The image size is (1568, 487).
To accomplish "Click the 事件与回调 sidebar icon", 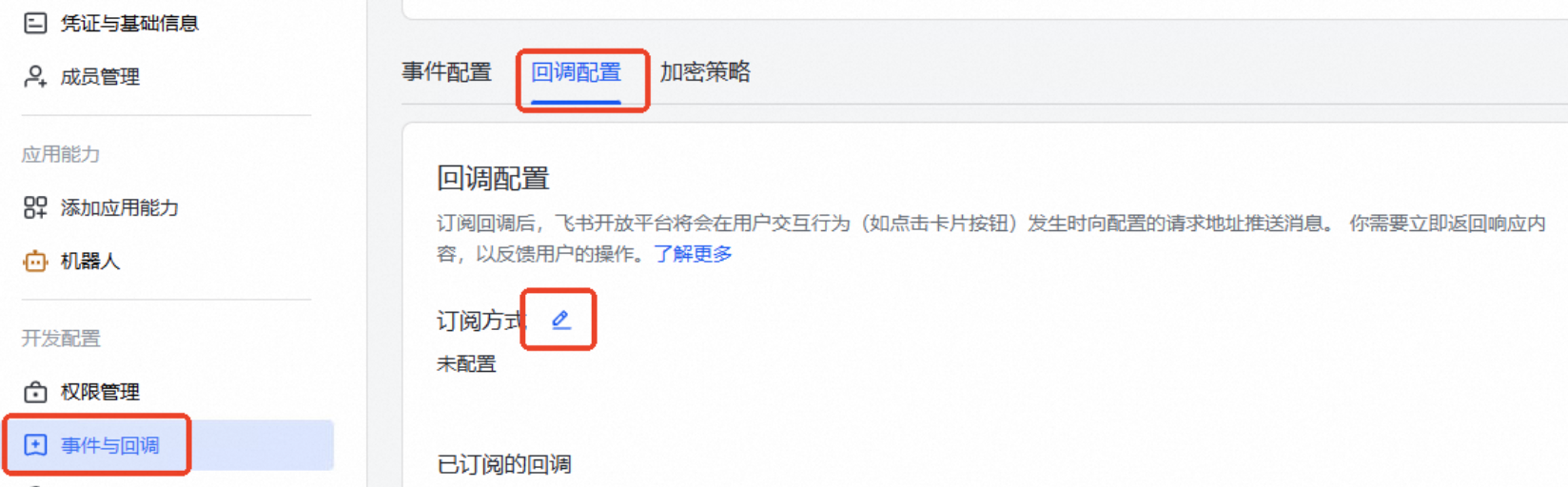I will click(35, 445).
